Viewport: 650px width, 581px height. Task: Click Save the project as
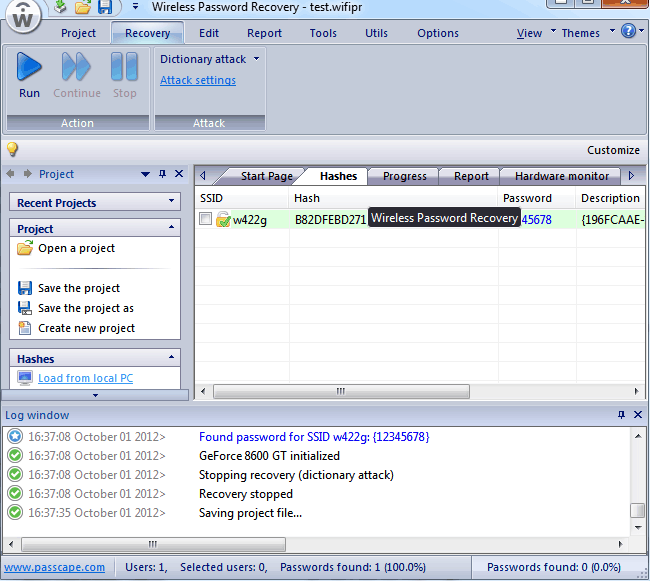86,308
